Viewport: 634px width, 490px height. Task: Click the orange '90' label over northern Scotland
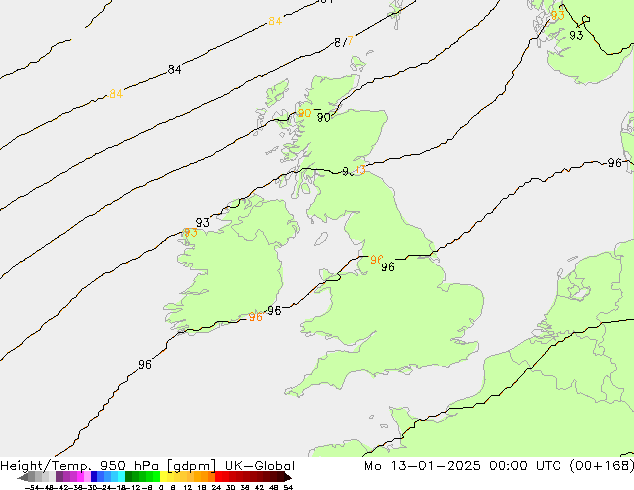[x=304, y=113]
